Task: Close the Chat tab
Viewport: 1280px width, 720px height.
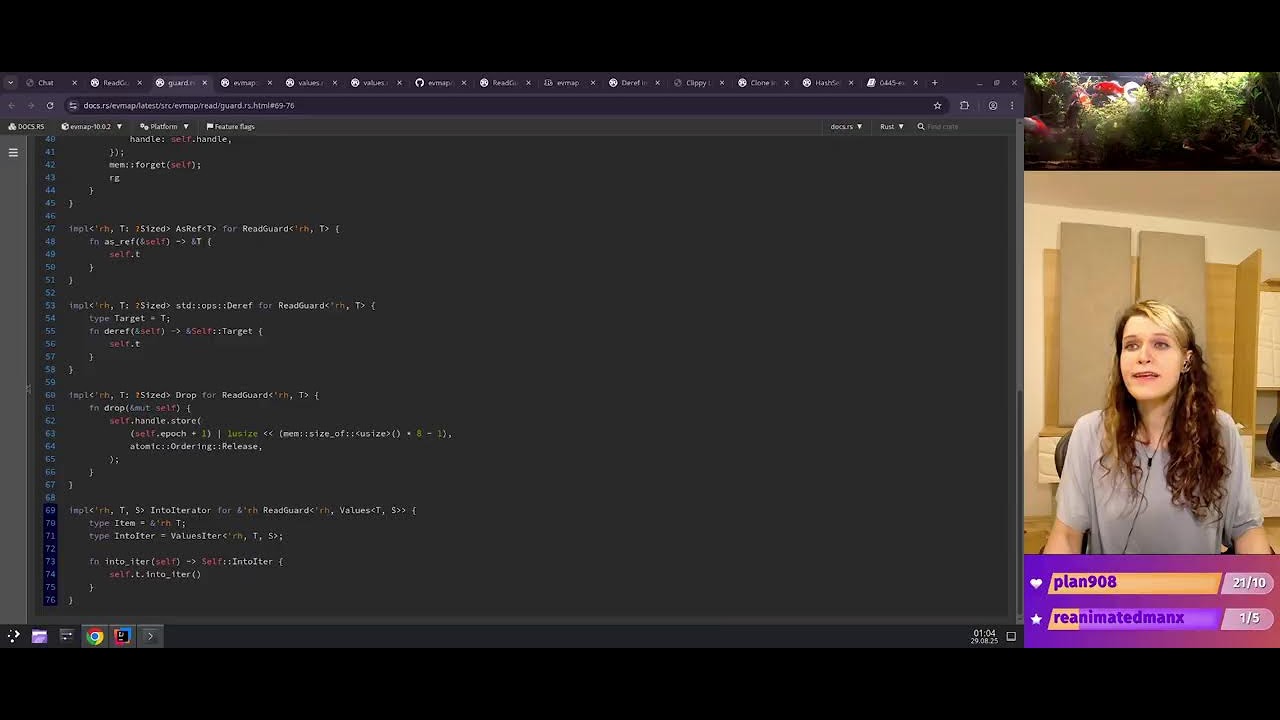Action: click(74, 83)
